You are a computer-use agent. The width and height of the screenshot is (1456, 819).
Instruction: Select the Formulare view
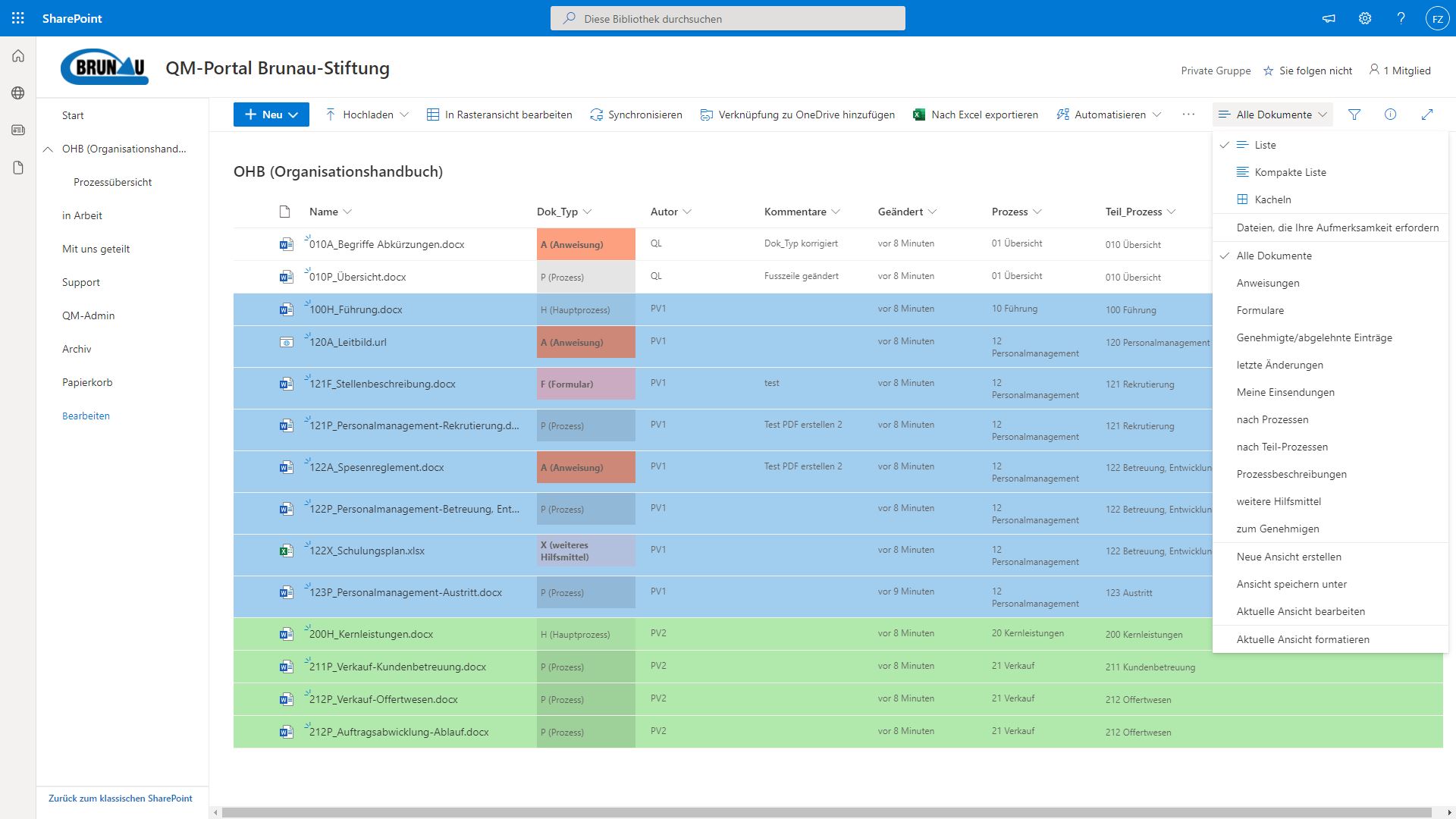(1330, 310)
